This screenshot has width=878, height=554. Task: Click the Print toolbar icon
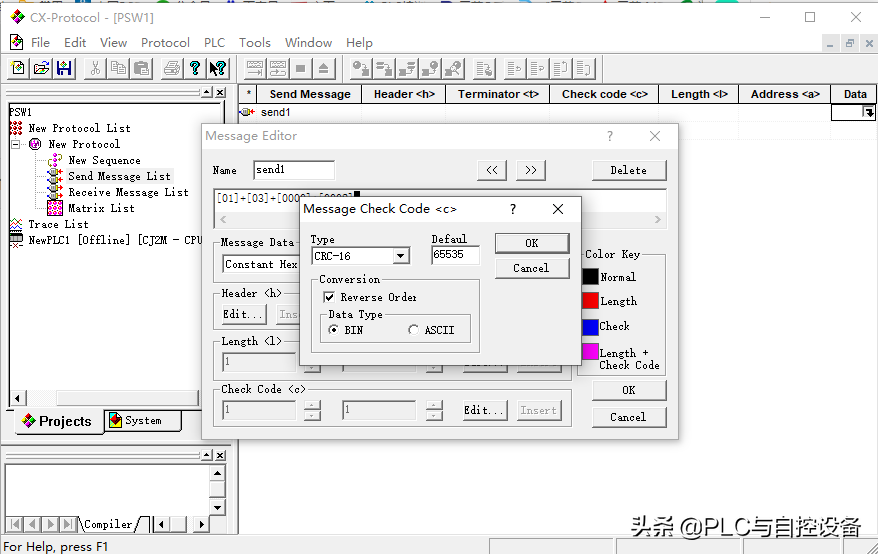171,68
